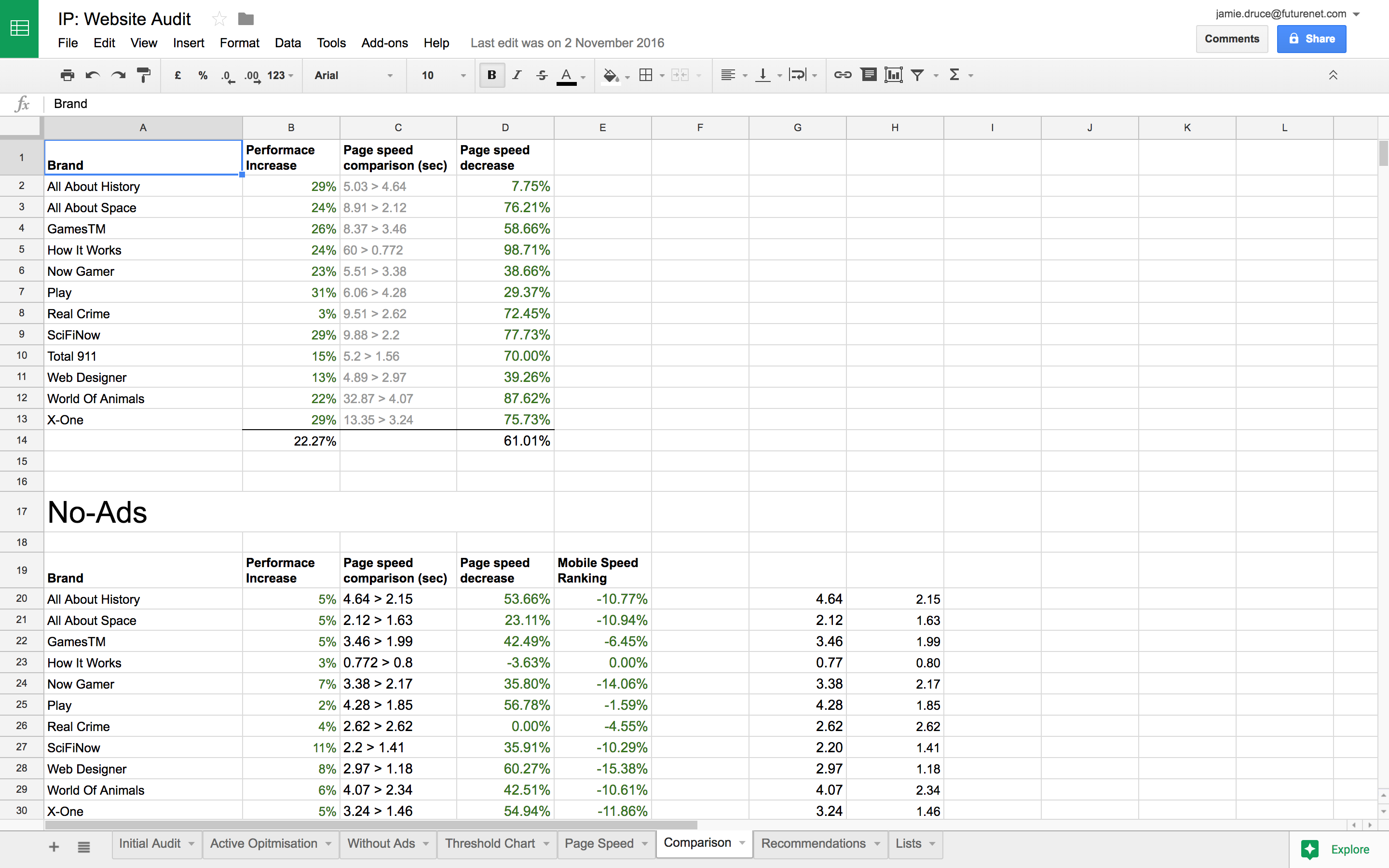Expand Lists tab dropdown arrow
Image resolution: width=1389 pixels, height=868 pixels.
[932, 843]
